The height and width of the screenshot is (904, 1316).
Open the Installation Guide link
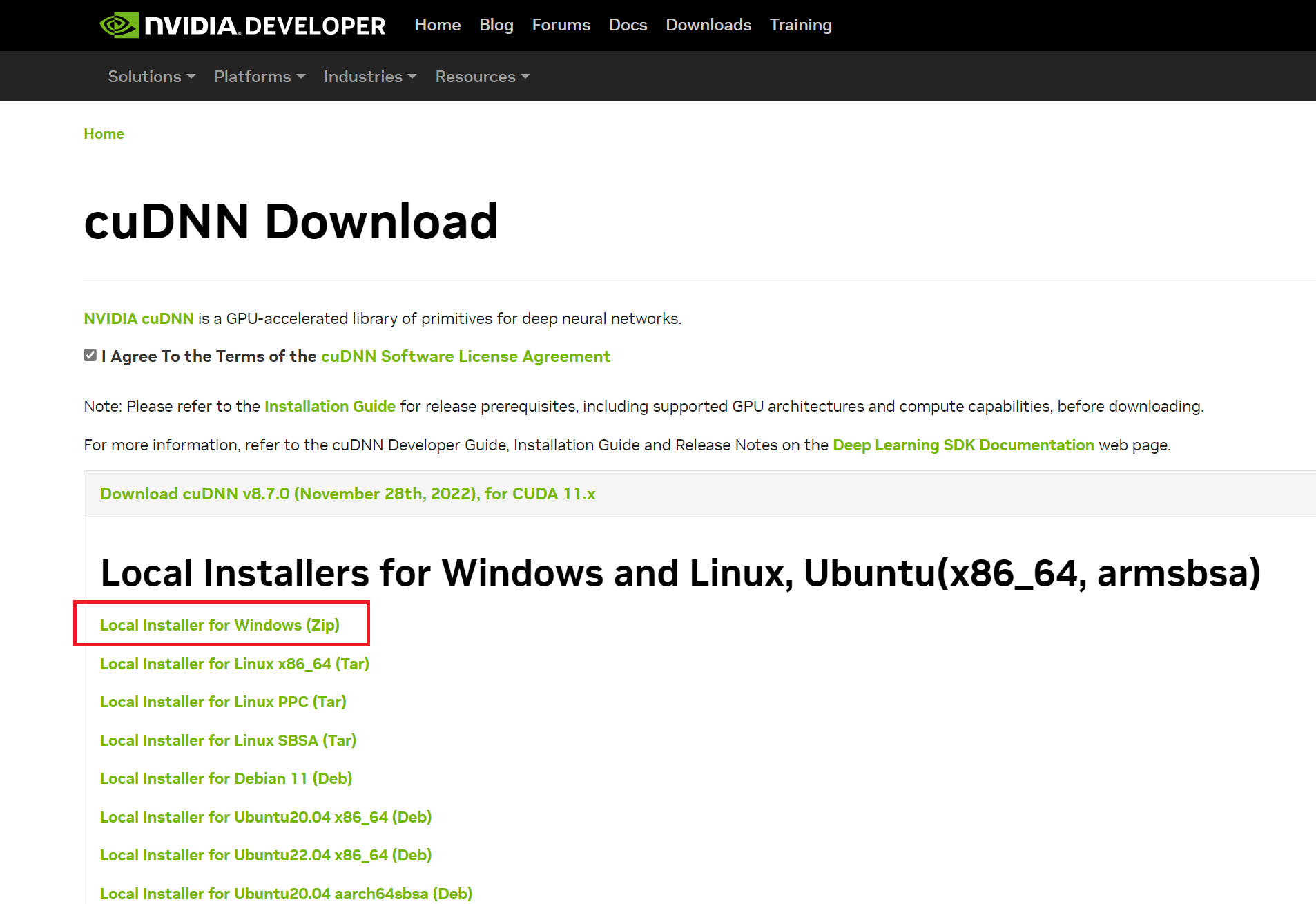[x=330, y=406]
